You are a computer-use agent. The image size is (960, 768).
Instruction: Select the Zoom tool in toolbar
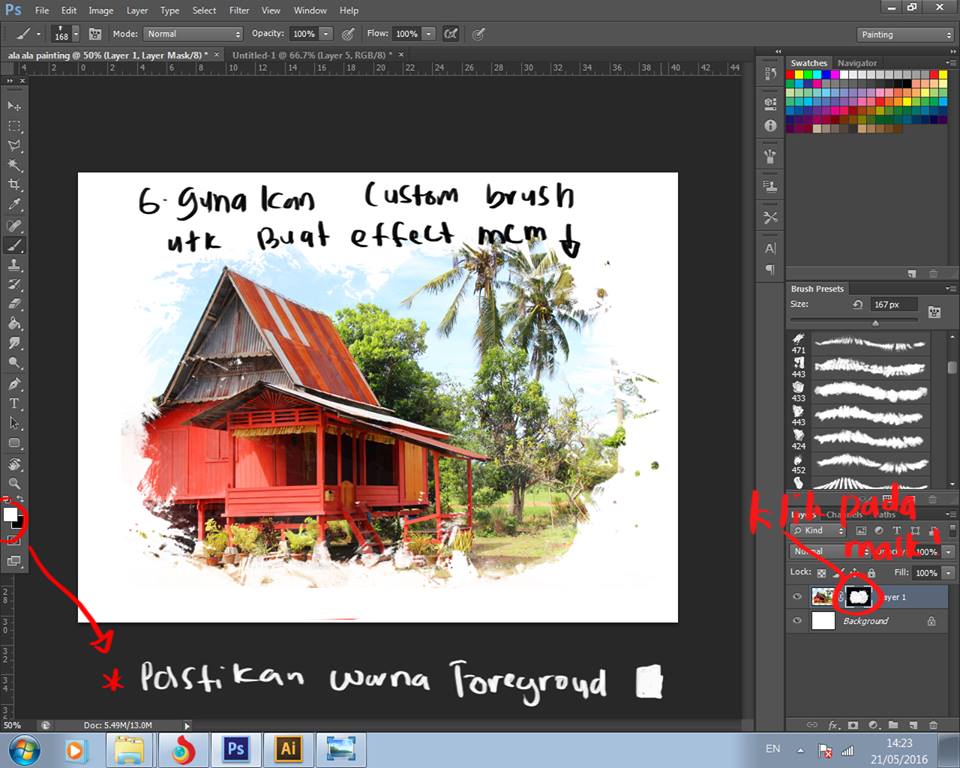click(14, 483)
